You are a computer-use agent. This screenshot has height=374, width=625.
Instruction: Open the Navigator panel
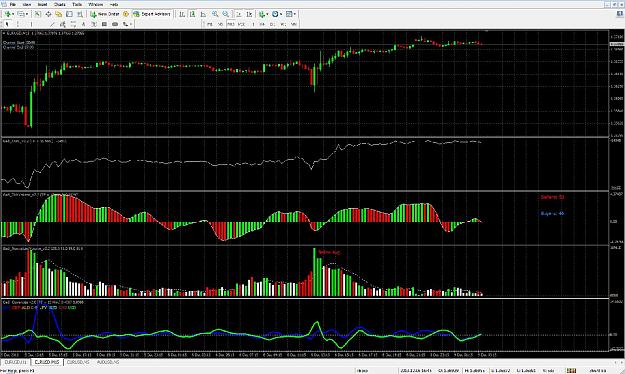[59, 14]
